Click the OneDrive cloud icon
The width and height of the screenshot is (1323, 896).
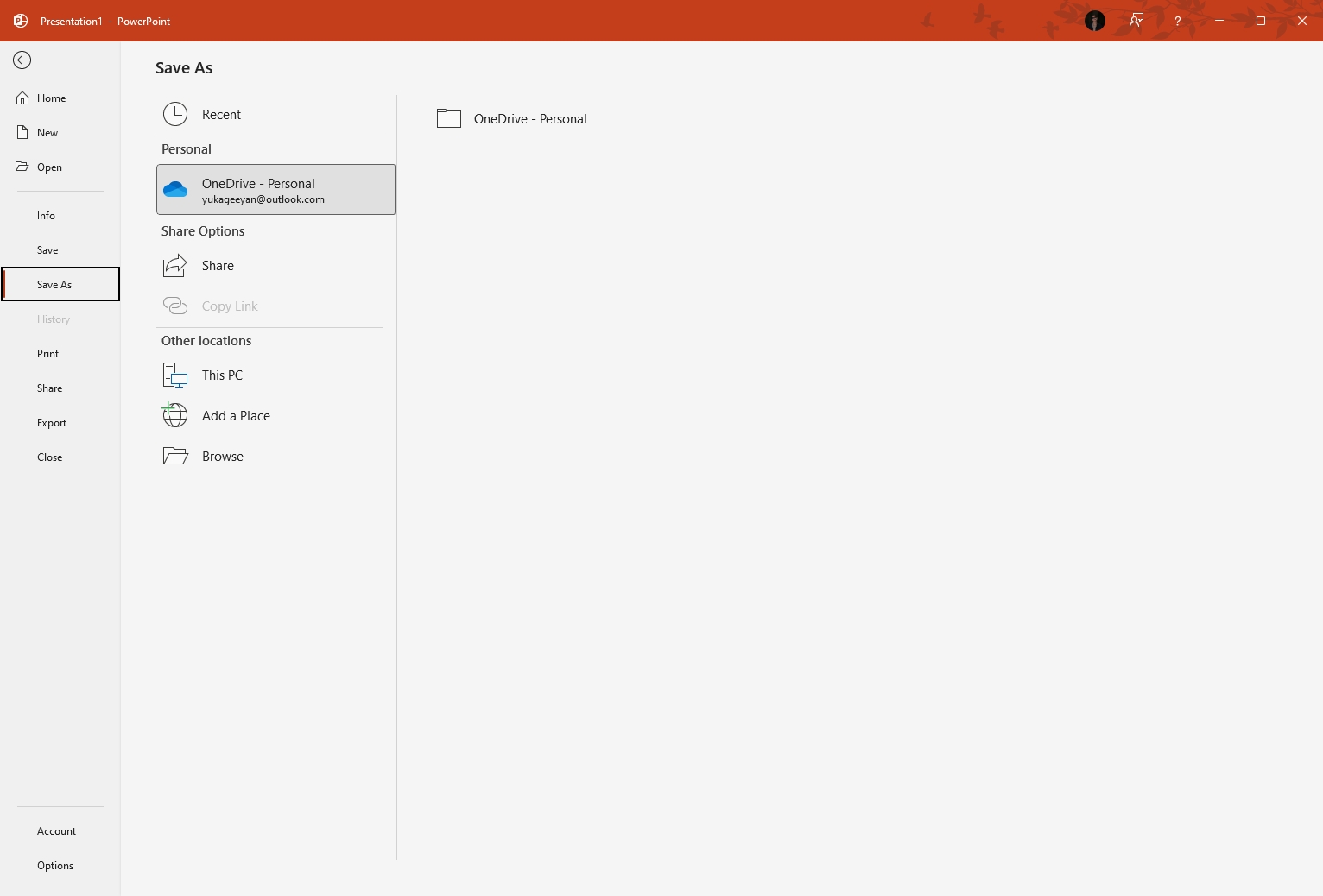coord(175,189)
